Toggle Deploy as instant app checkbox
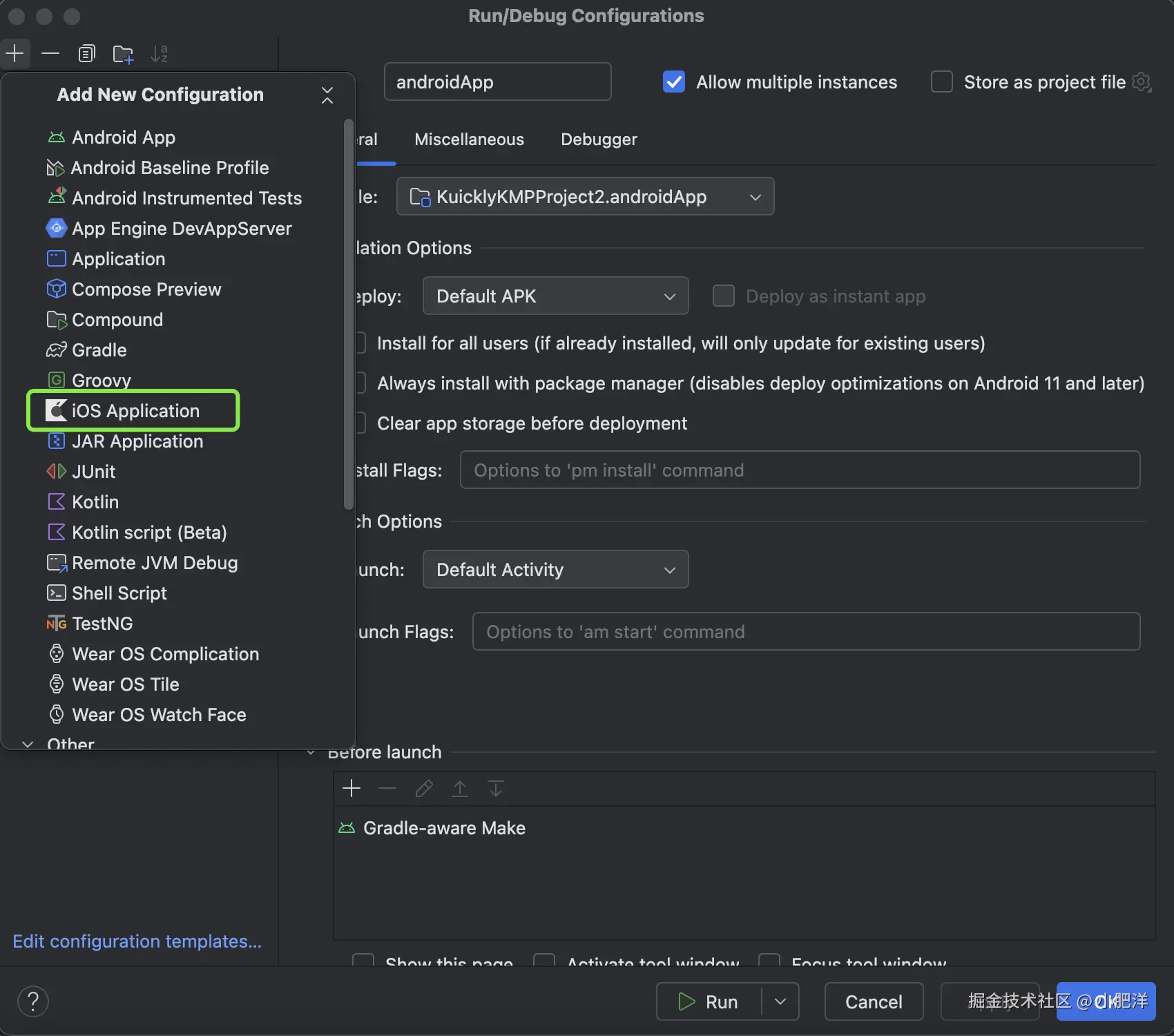This screenshot has width=1174, height=1036. (x=724, y=296)
